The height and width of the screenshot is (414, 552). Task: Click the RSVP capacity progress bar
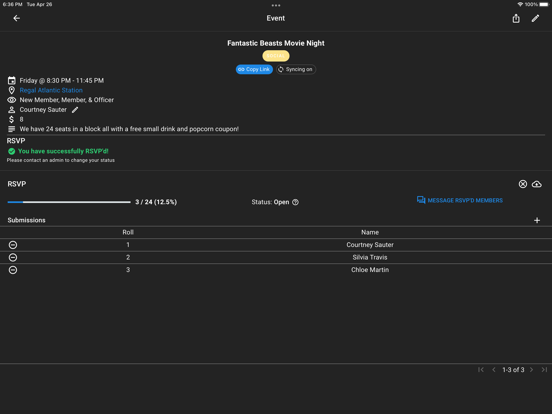click(69, 202)
